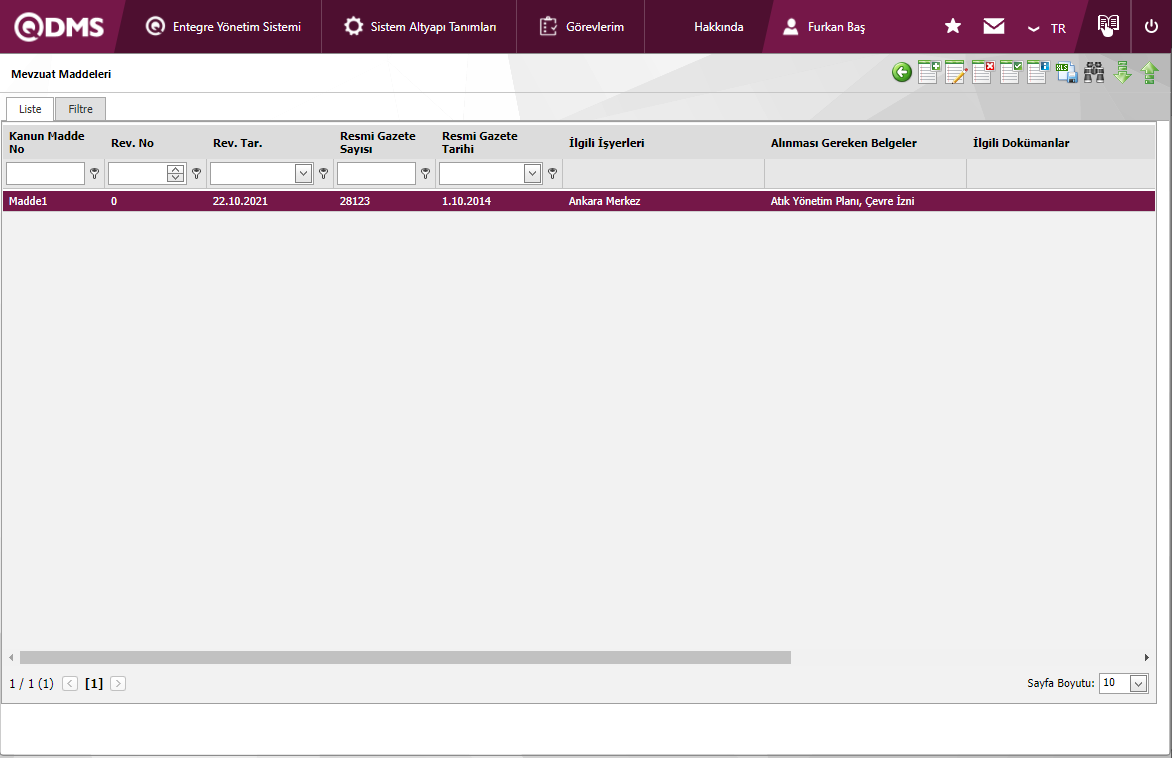Add a new record with the plus icon
1172x758 pixels.
pyautogui.click(x=929, y=73)
